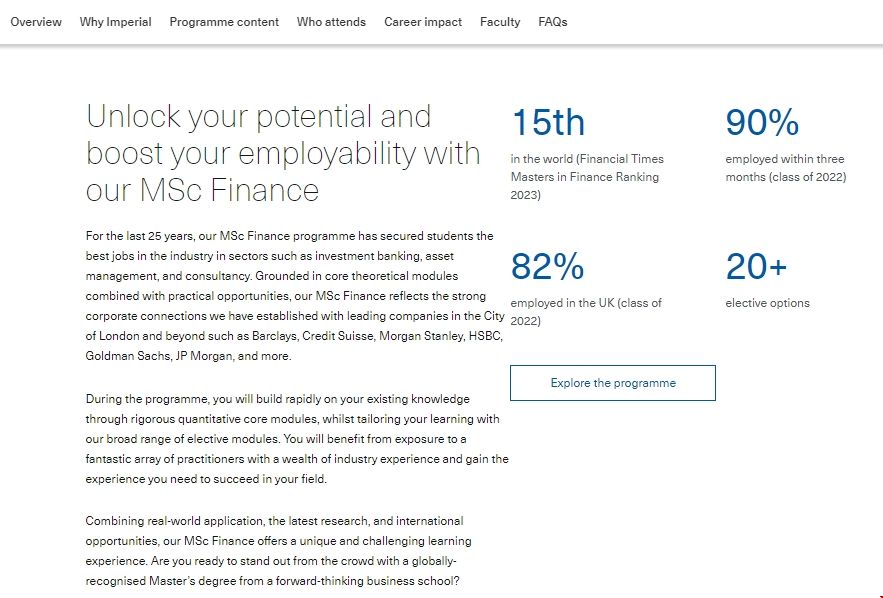The height and width of the screenshot is (598, 883).
Task: Open the Overview nav tab
Action: pyautogui.click(x=36, y=22)
